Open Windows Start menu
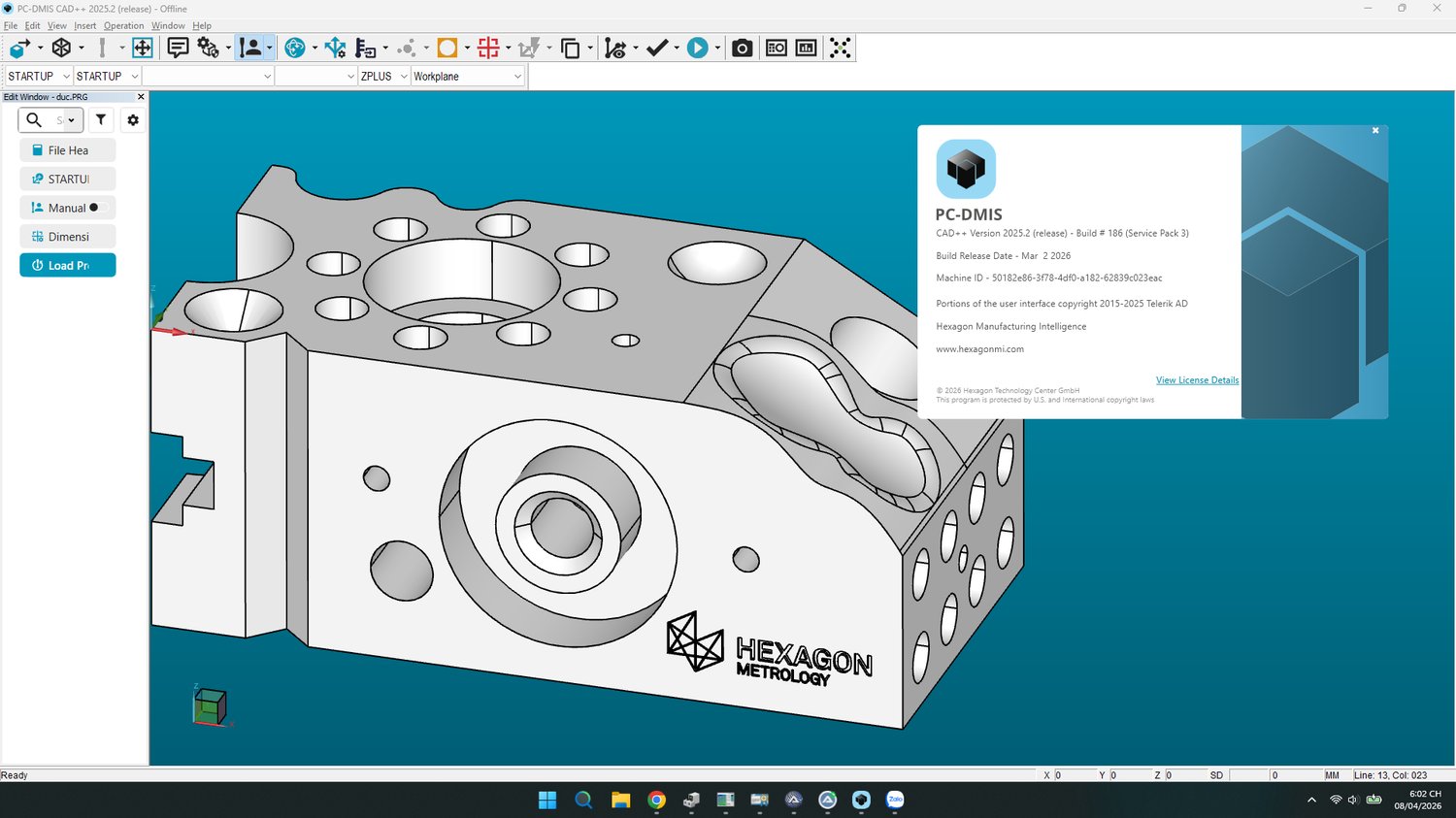The width and height of the screenshot is (1456, 818). coord(547,800)
